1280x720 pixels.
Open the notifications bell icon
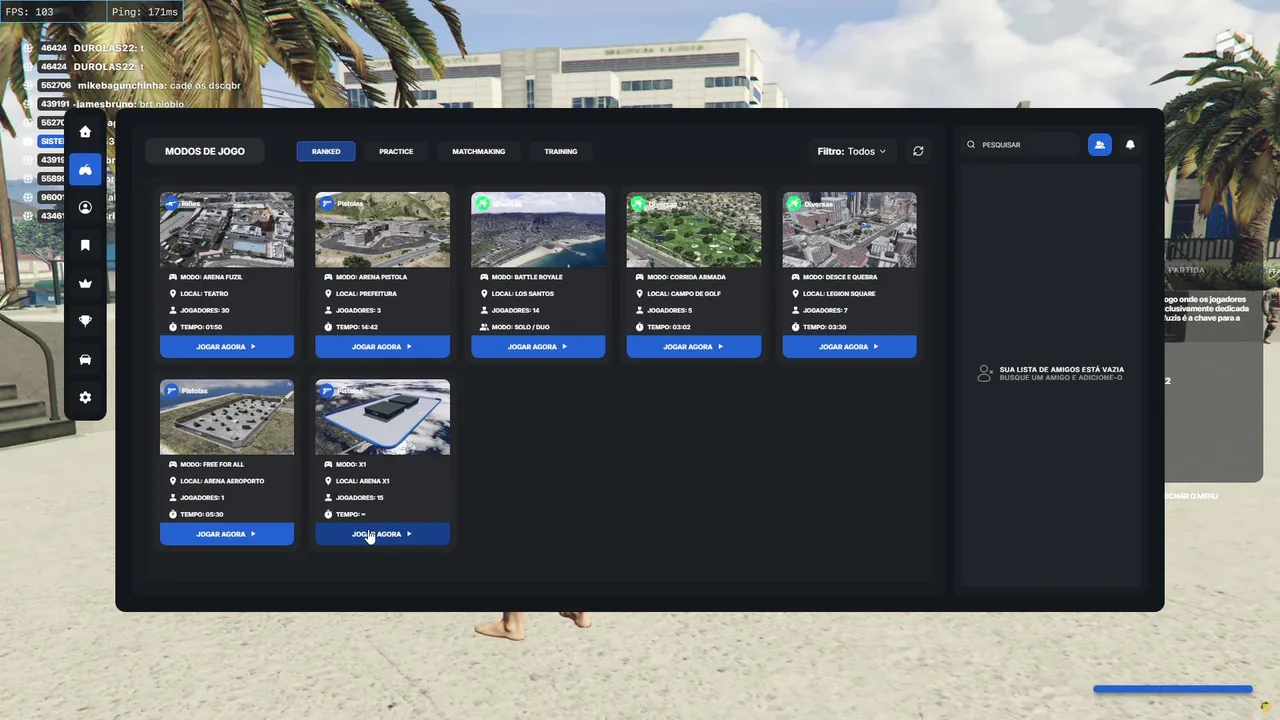coord(1130,145)
